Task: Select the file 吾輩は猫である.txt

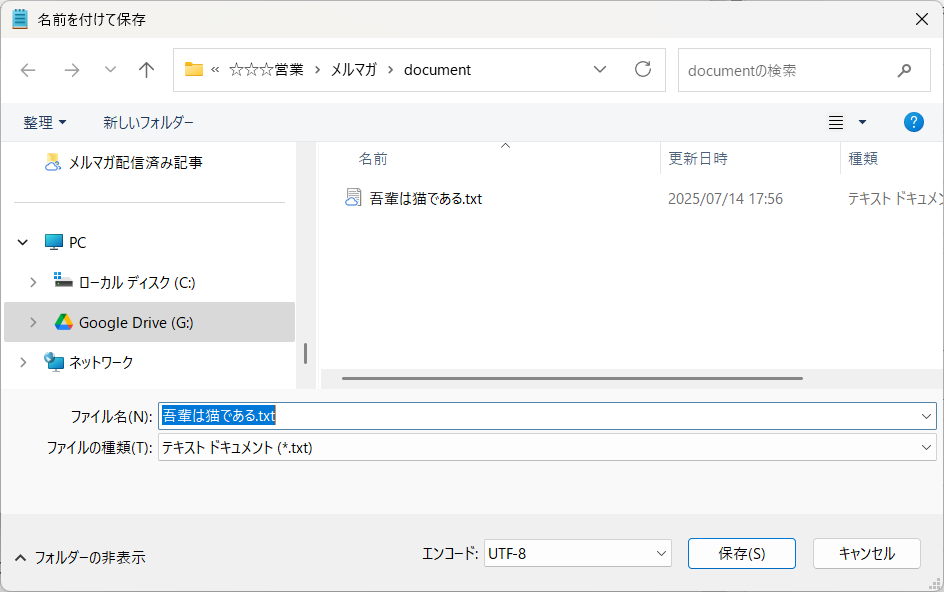Action: (x=426, y=199)
